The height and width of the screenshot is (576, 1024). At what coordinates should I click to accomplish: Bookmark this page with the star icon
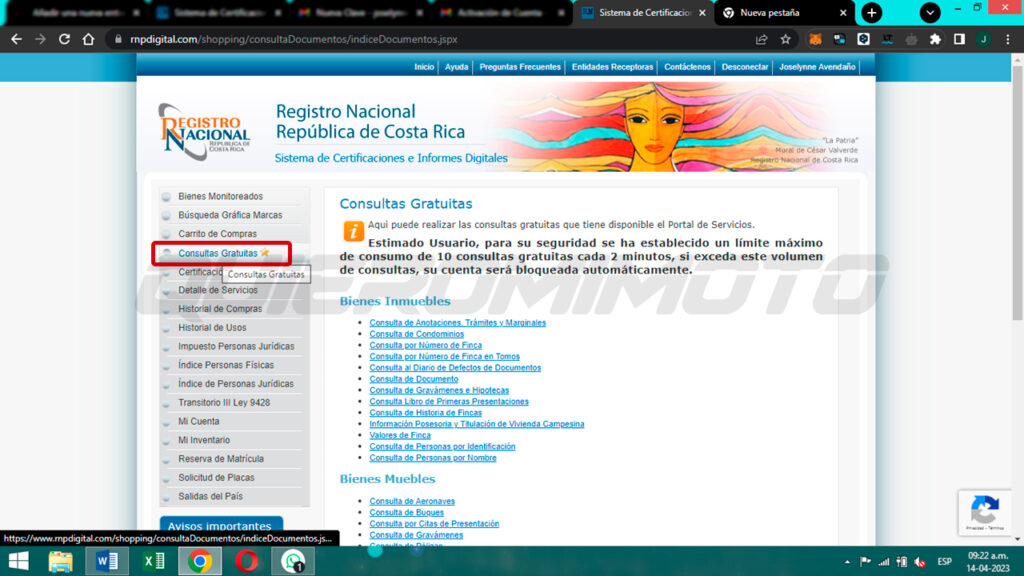(x=786, y=39)
